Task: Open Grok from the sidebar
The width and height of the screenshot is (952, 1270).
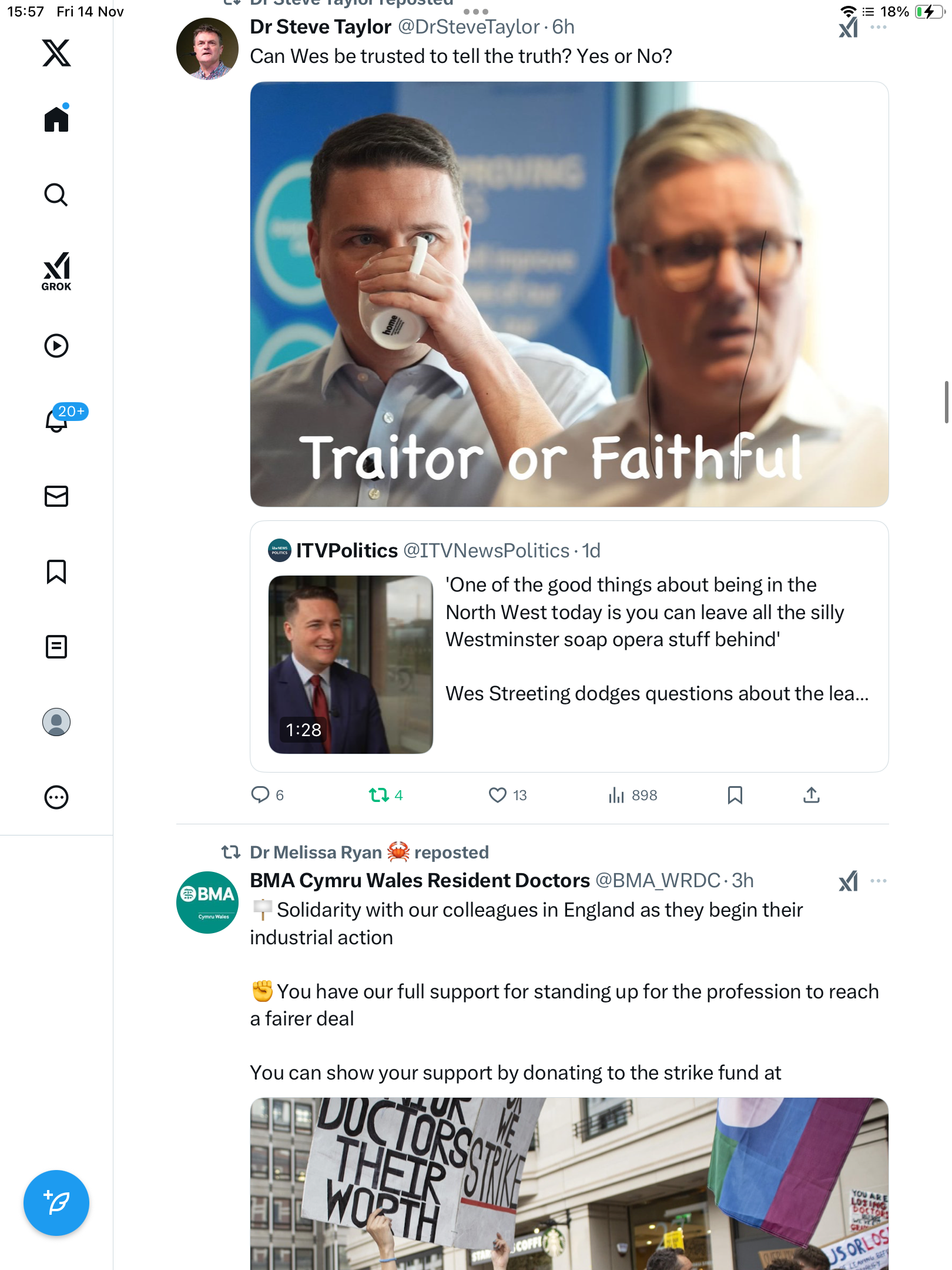Action: (x=56, y=271)
